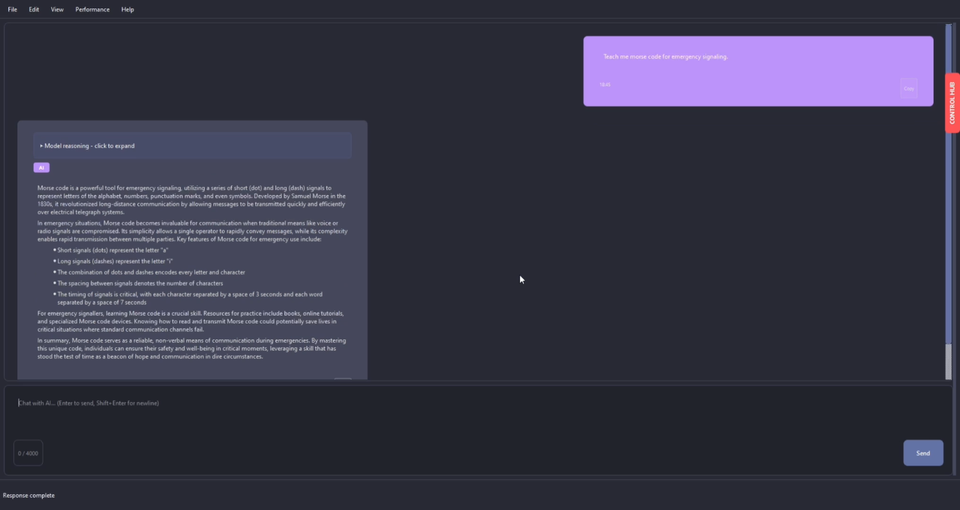Open the File menu
The width and height of the screenshot is (960, 510).
(x=12, y=9)
